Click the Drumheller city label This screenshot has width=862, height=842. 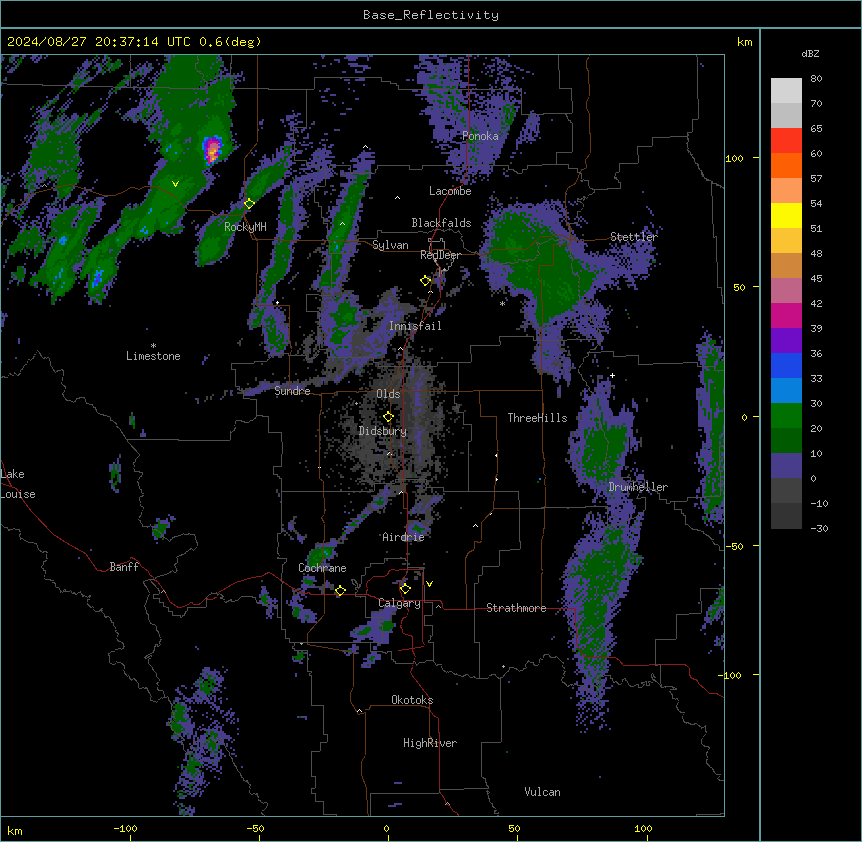pyautogui.click(x=638, y=487)
